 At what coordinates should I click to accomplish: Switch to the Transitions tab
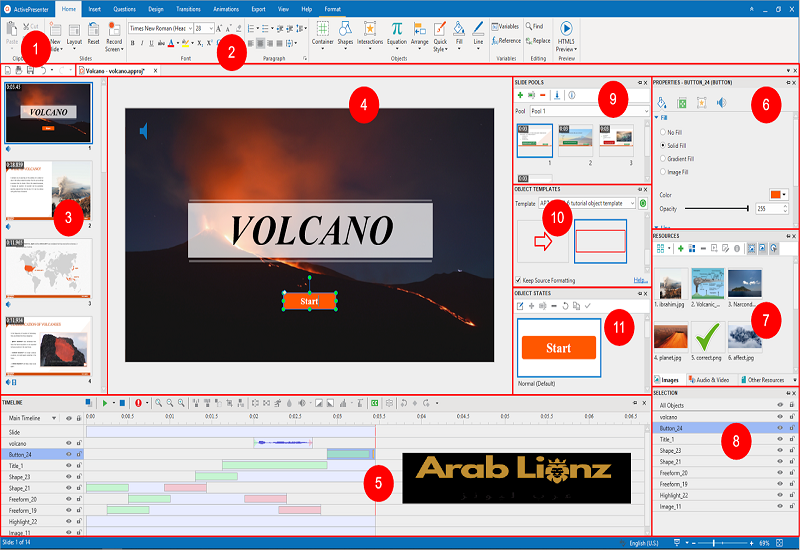coord(188,9)
